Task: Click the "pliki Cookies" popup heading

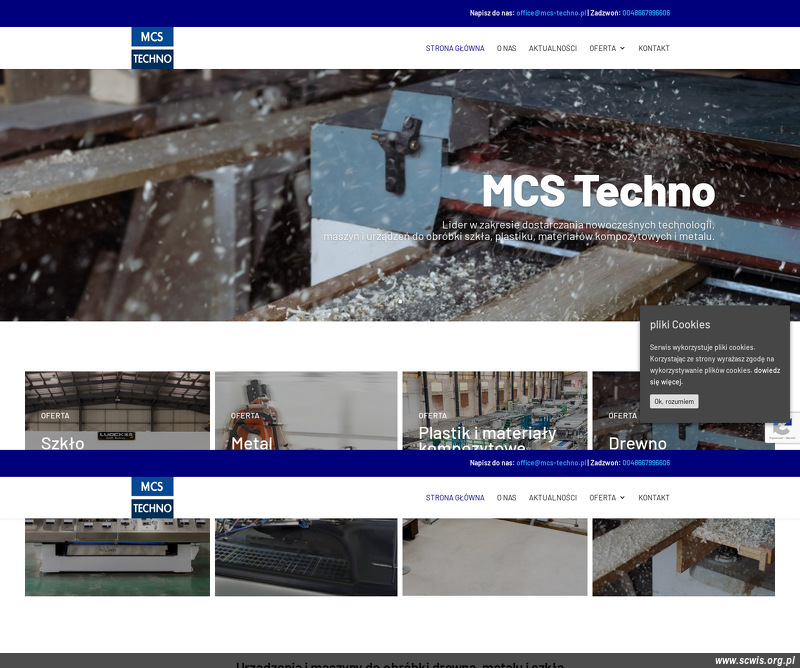Action: pos(680,325)
